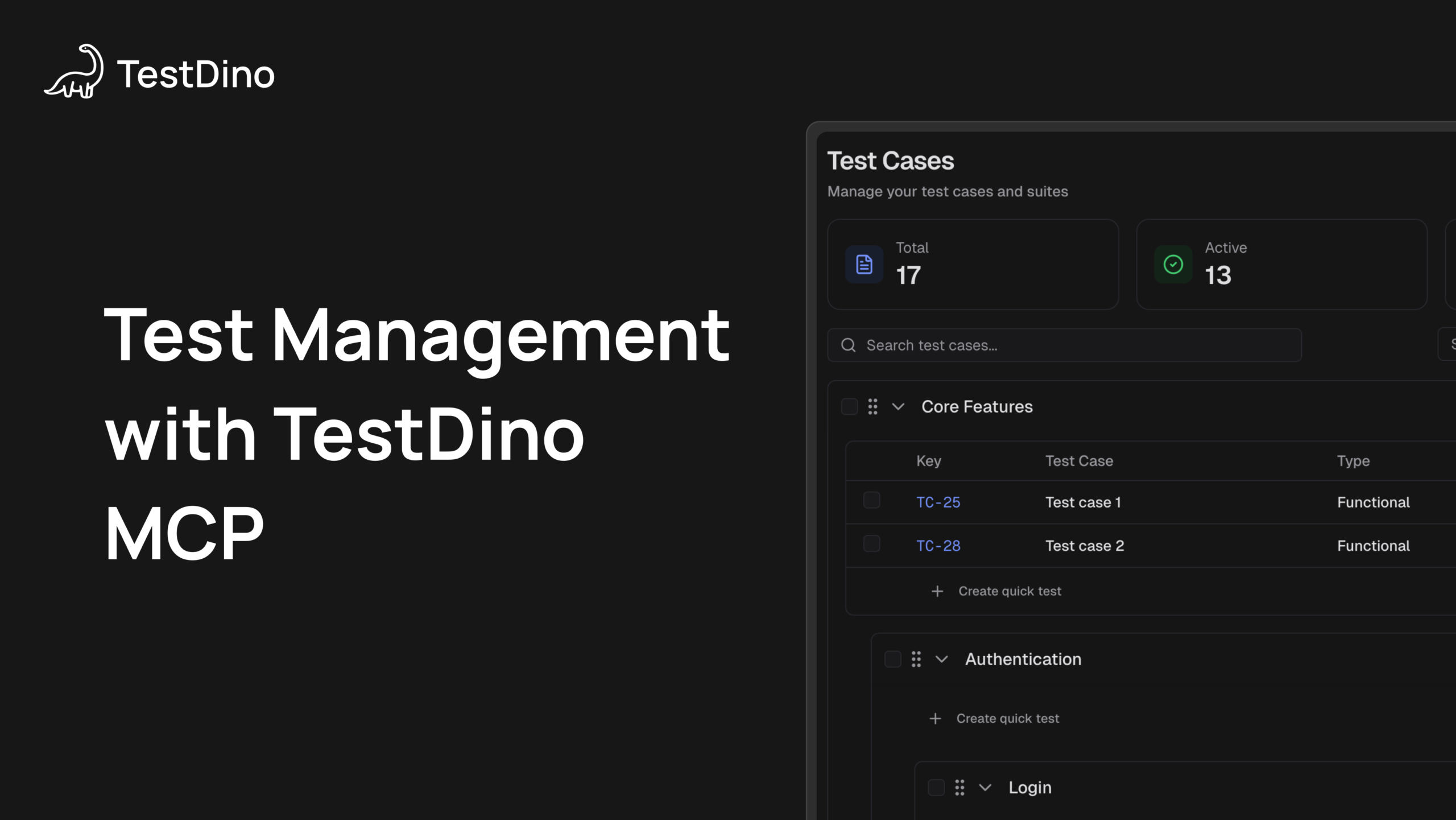Tick the Authentication suite checkbox
The width and height of the screenshot is (1456, 820).
pyautogui.click(x=892, y=659)
